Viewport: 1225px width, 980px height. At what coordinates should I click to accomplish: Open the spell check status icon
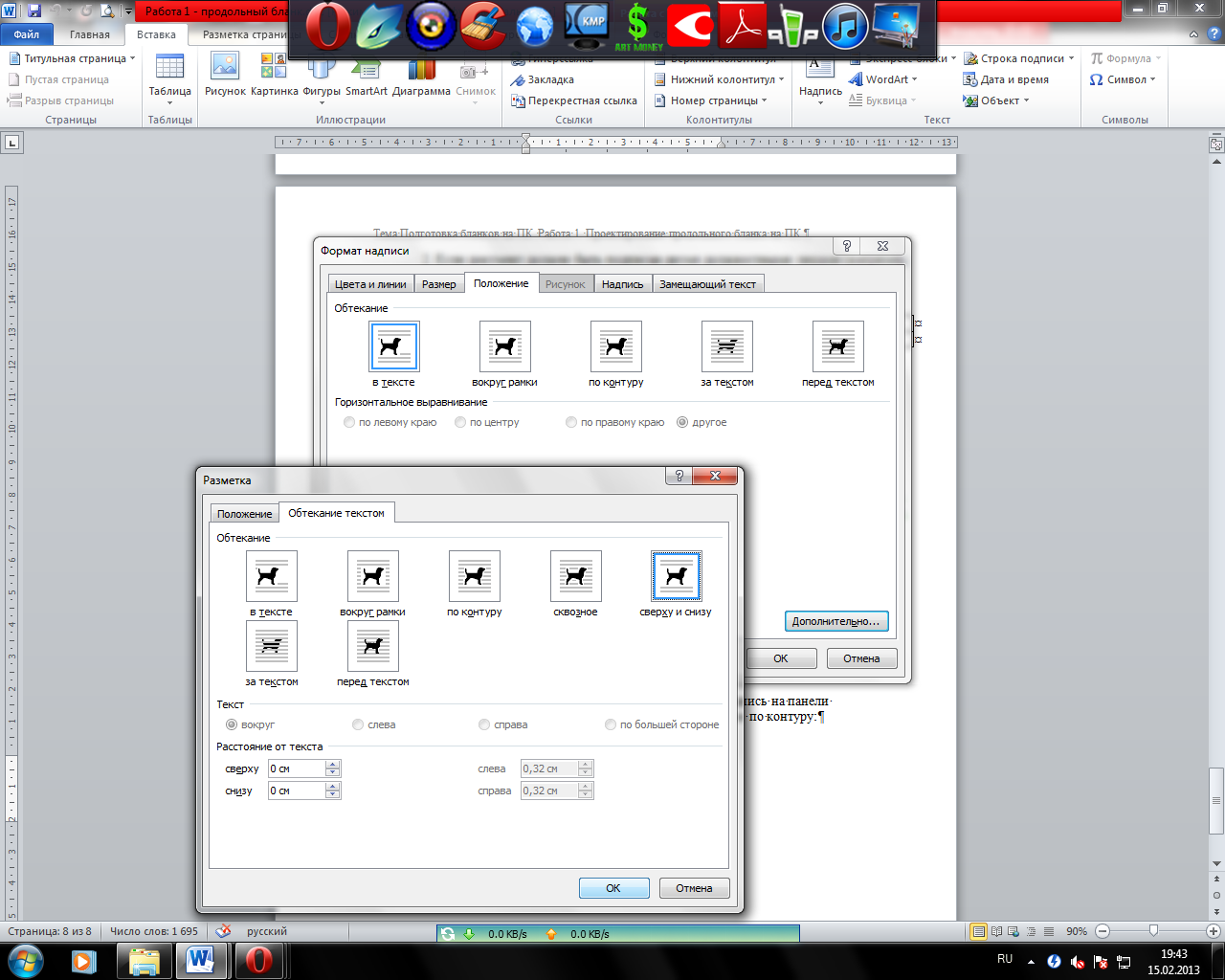(223, 931)
